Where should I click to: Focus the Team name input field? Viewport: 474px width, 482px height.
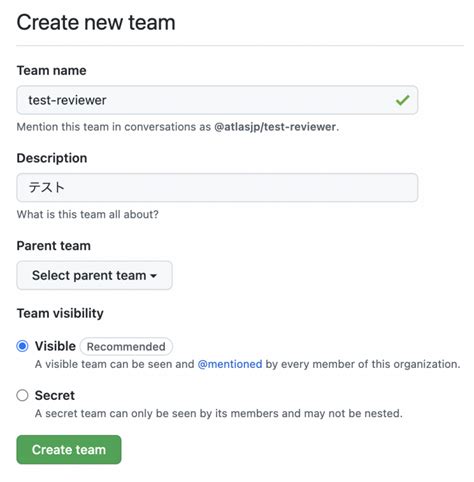pyautogui.click(x=217, y=100)
